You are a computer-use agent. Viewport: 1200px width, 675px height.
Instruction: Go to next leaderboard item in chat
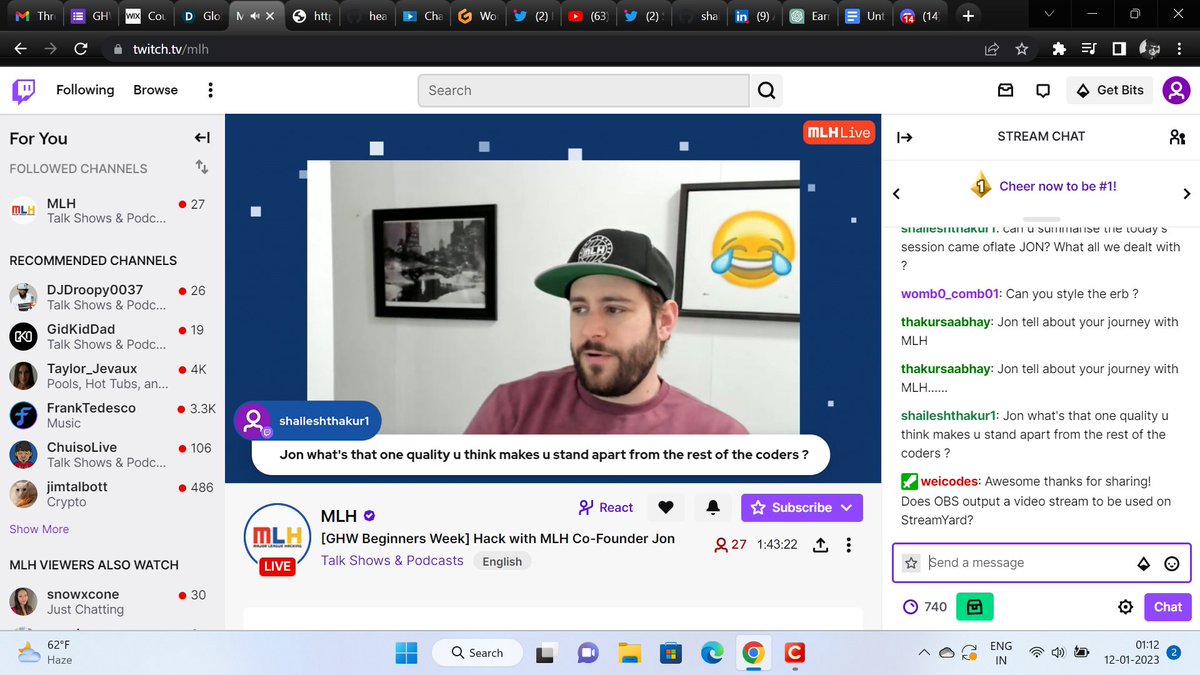coord(1187,194)
